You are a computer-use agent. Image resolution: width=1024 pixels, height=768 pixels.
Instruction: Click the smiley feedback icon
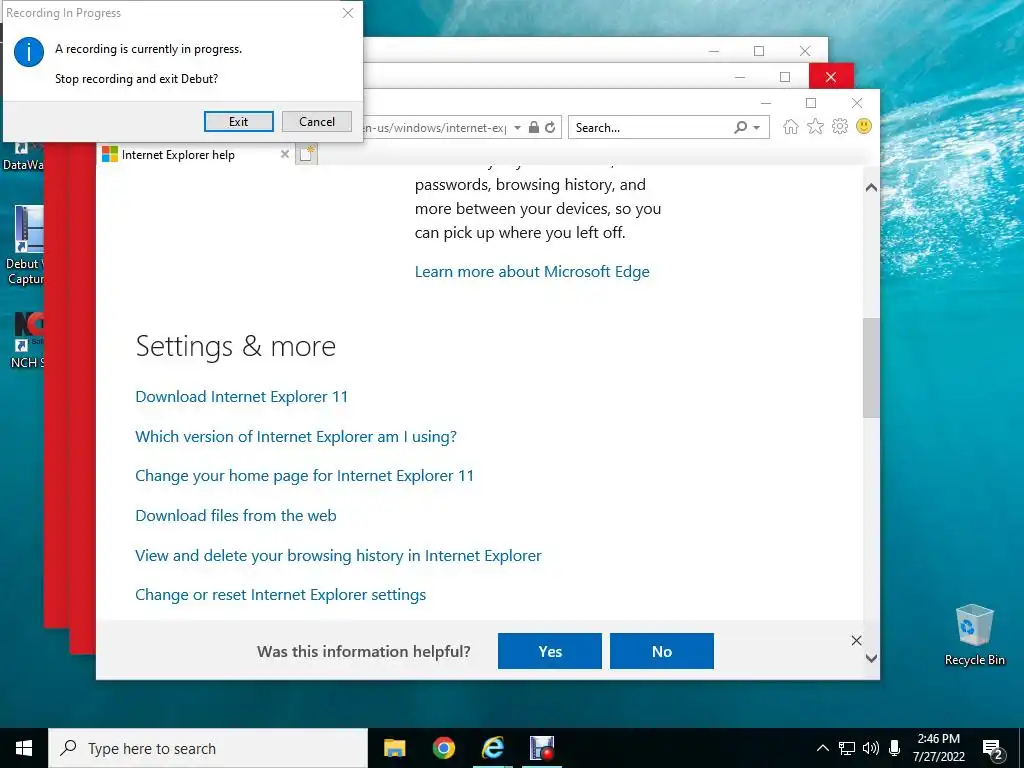click(x=864, y=127)
